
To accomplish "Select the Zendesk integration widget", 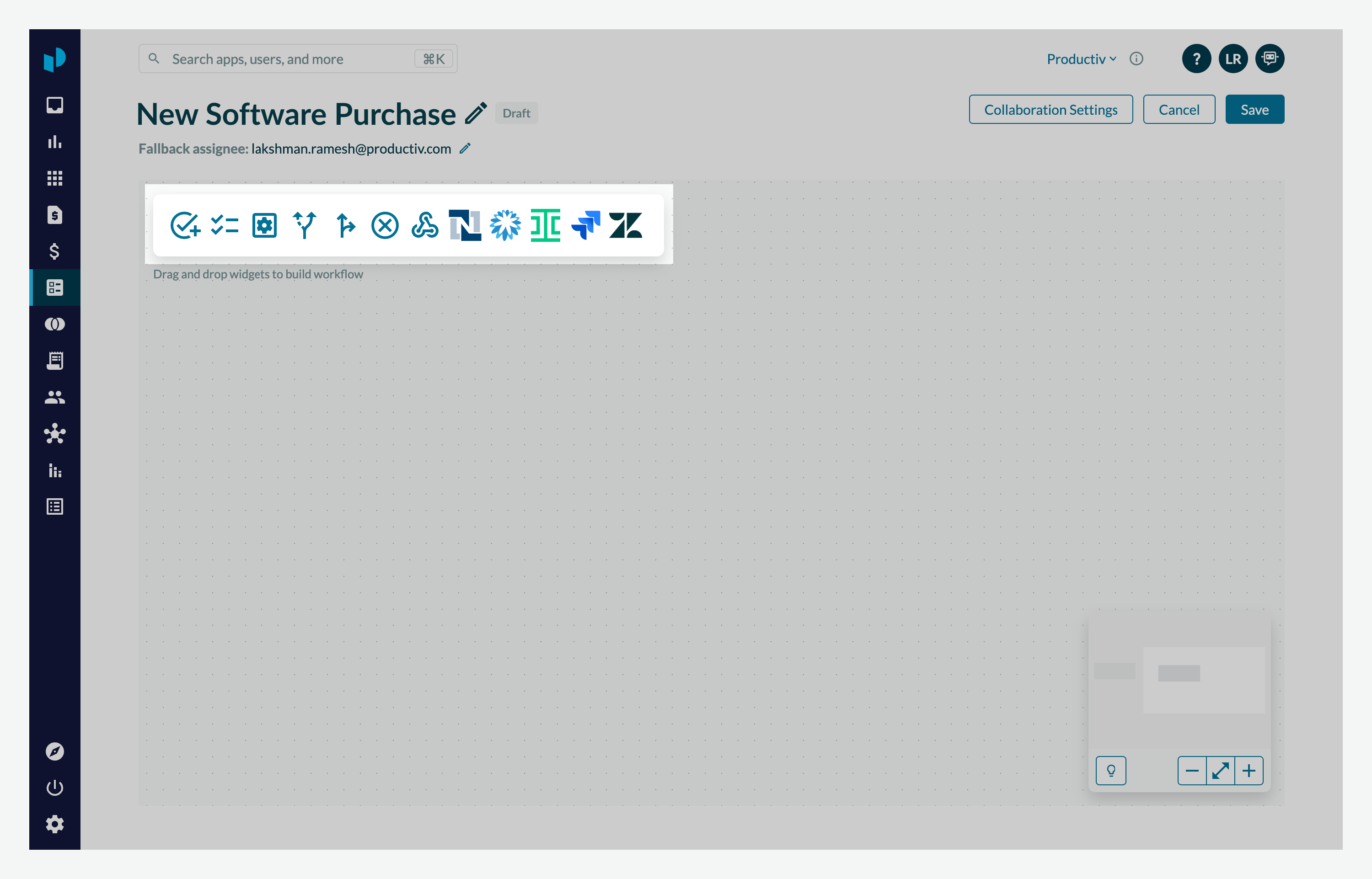I will 625,225.
